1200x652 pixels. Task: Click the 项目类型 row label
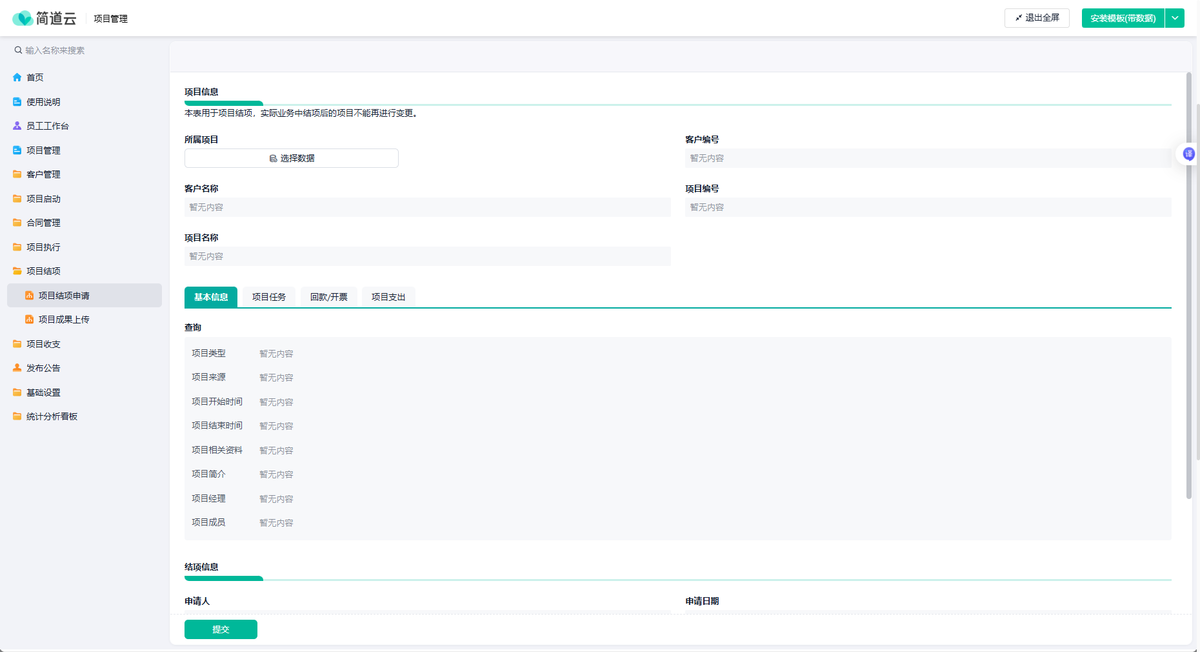pos(209,353)
